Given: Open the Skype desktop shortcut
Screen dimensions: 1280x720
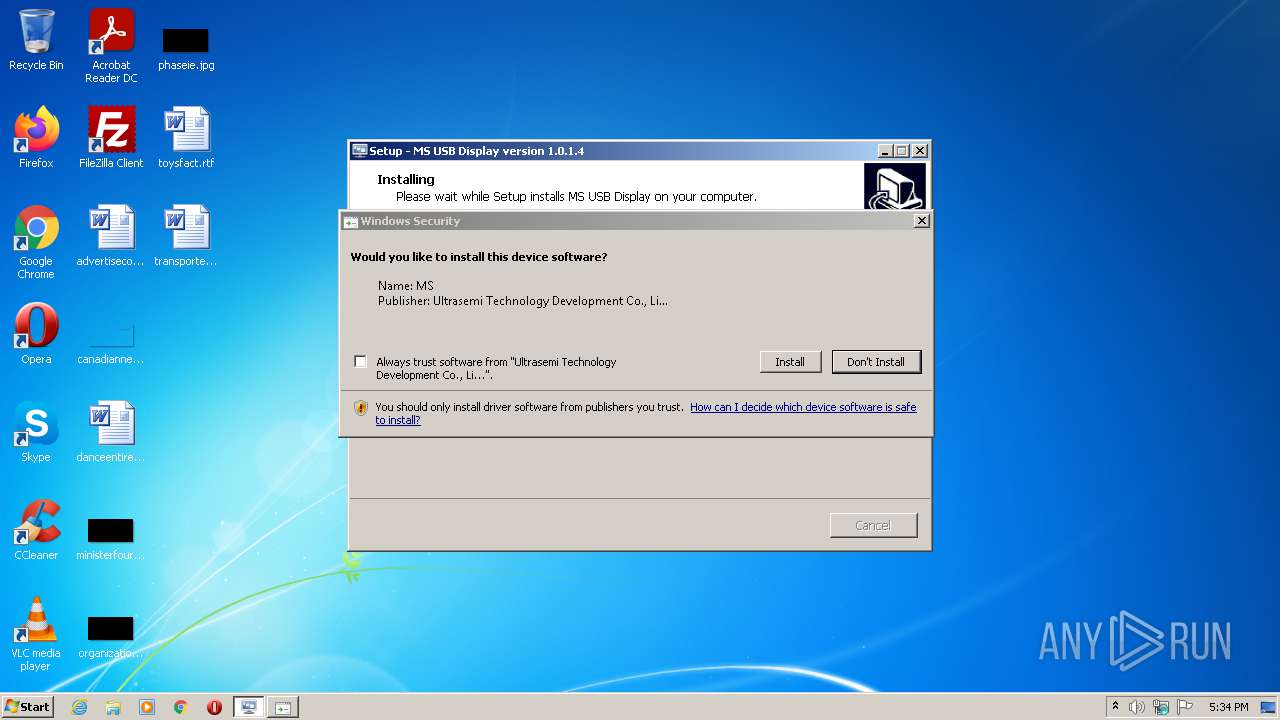Looking at the screenshot, I should pos(36,432).
